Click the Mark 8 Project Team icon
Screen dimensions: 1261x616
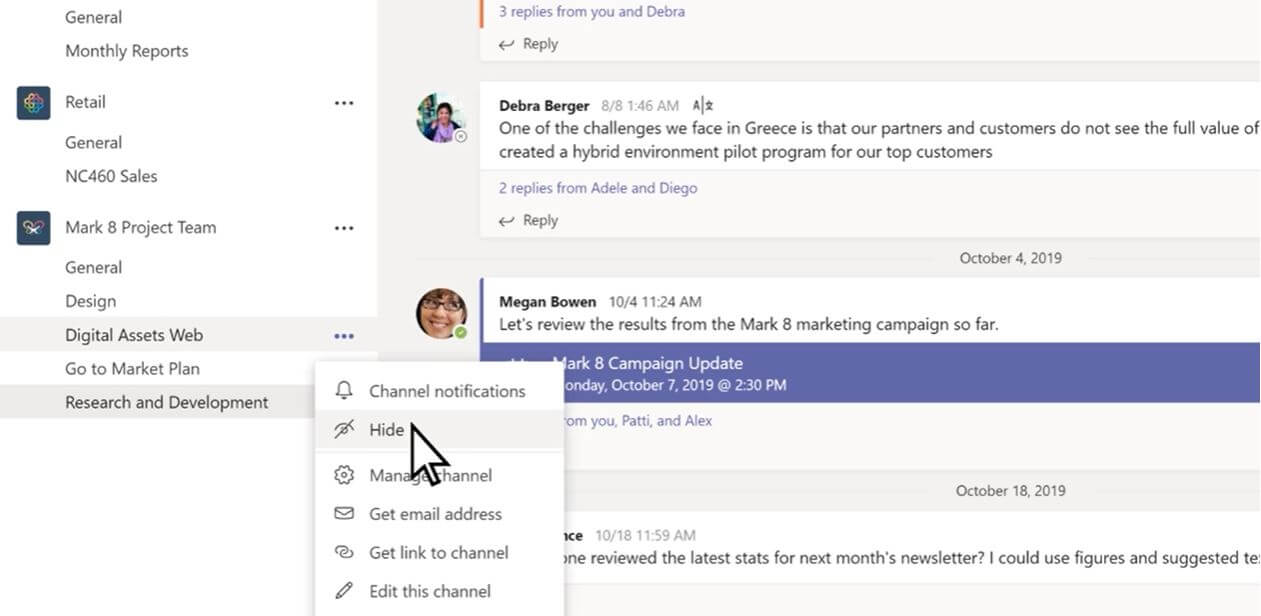click(33, 228)
